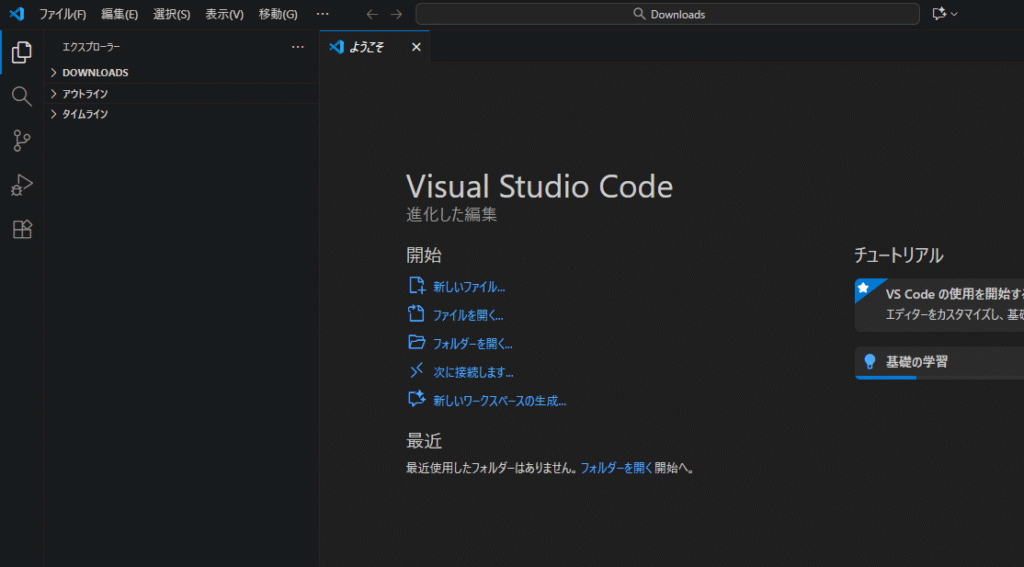The height and width of the screenshot is (567, 1024).
Task: Open the Run and Debug view icon
Action: click(21, 185)
